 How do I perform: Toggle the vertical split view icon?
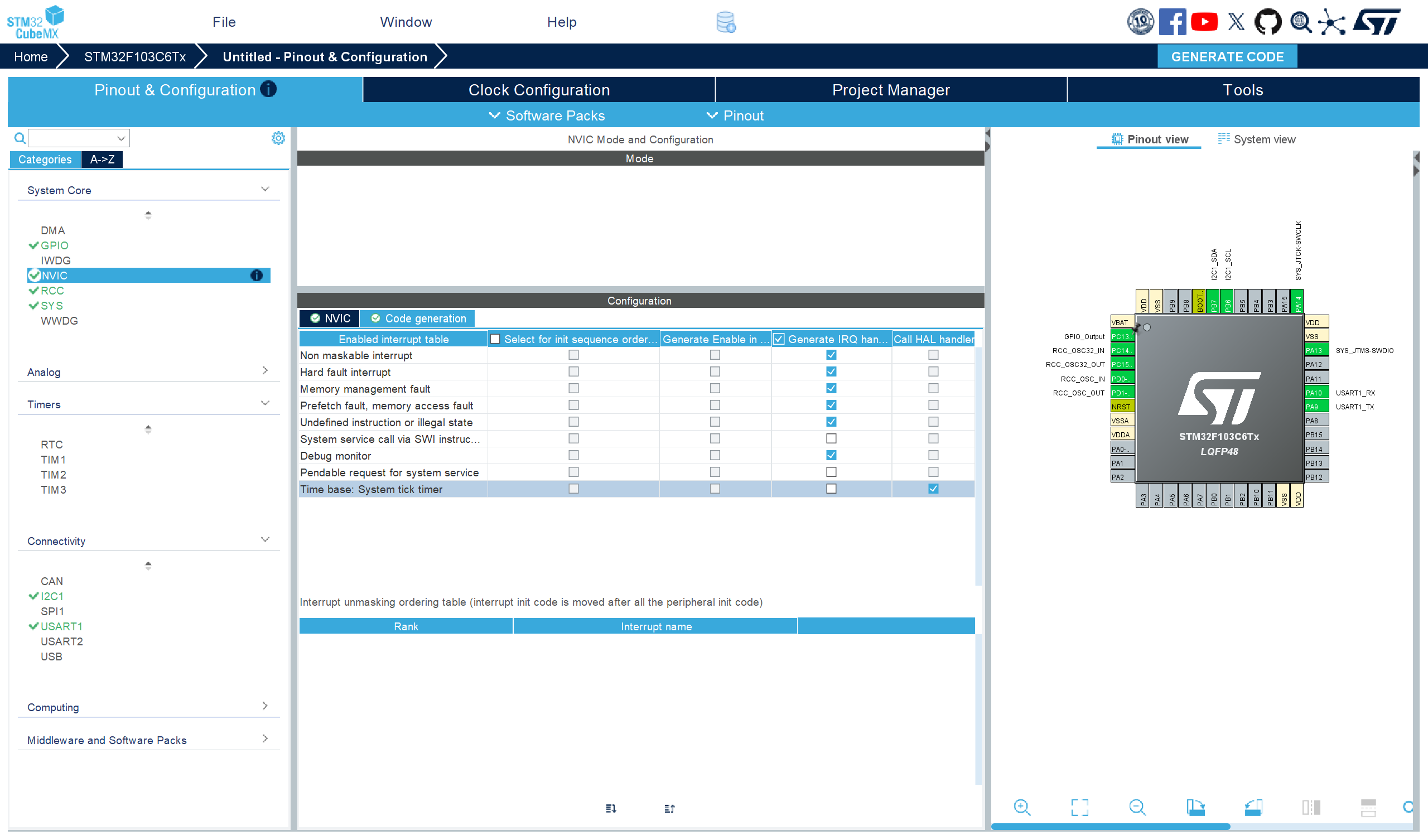click(x=1311, y=807)
